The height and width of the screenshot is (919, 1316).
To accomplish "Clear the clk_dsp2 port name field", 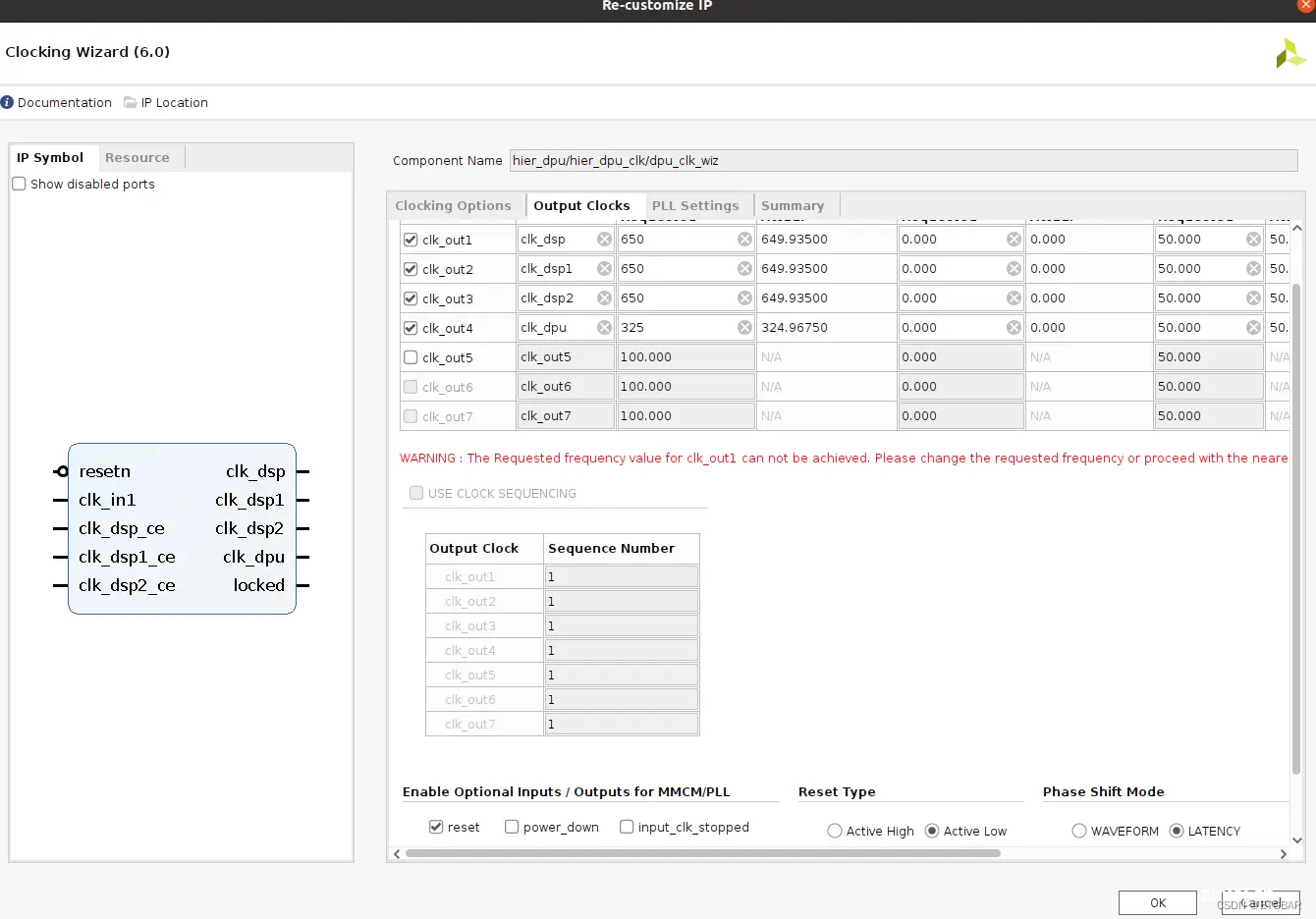I will [x=604, y=298].
